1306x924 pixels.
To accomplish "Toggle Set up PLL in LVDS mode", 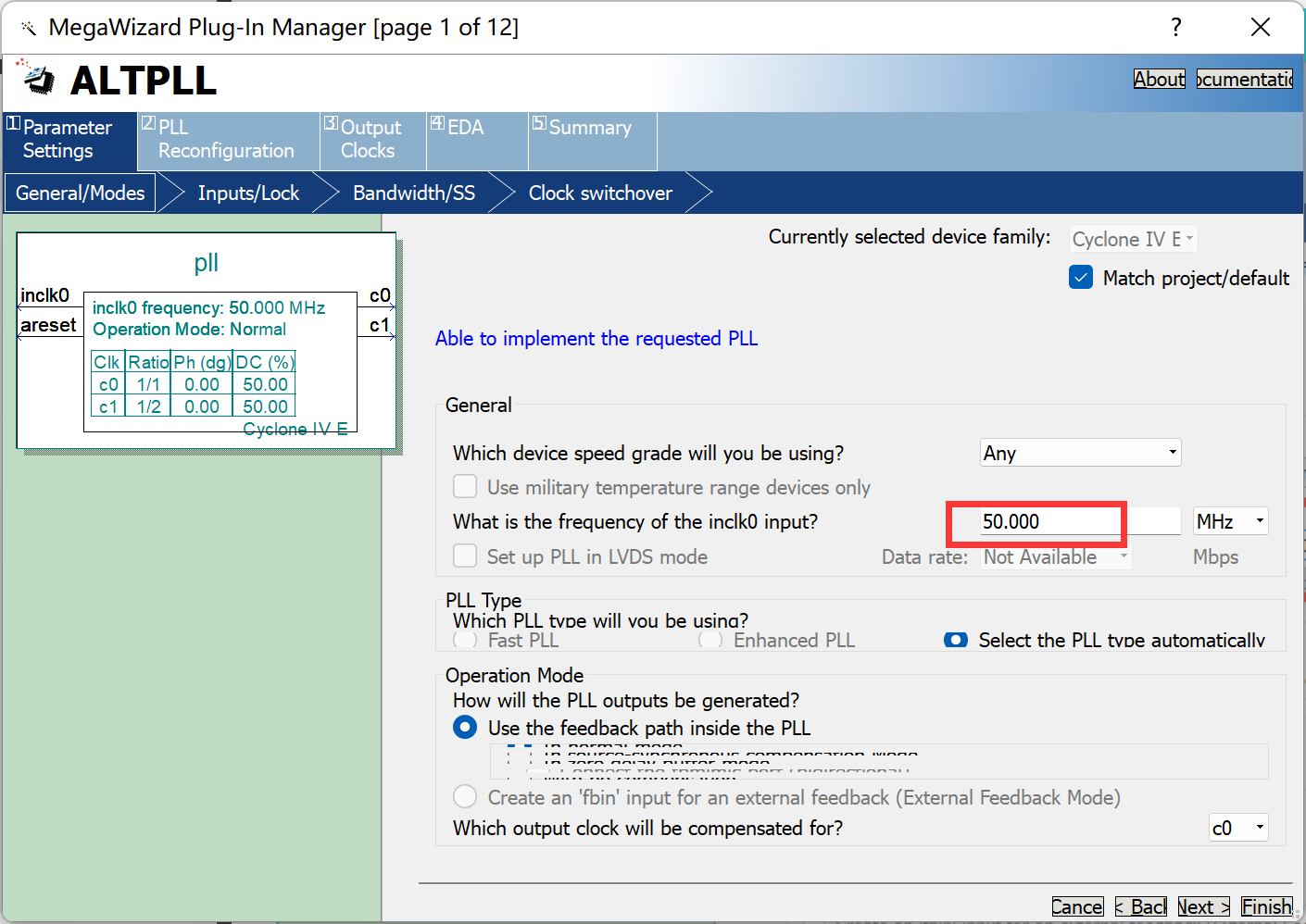I will (x=465, y=556).
